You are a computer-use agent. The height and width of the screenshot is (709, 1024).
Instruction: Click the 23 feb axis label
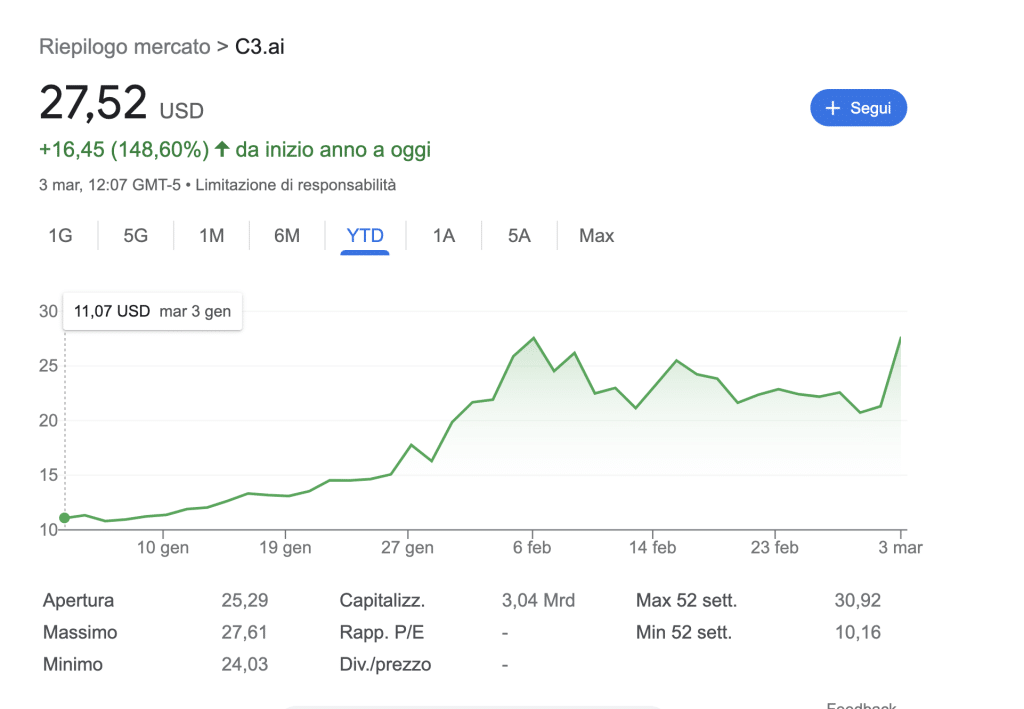coord(775,548)
